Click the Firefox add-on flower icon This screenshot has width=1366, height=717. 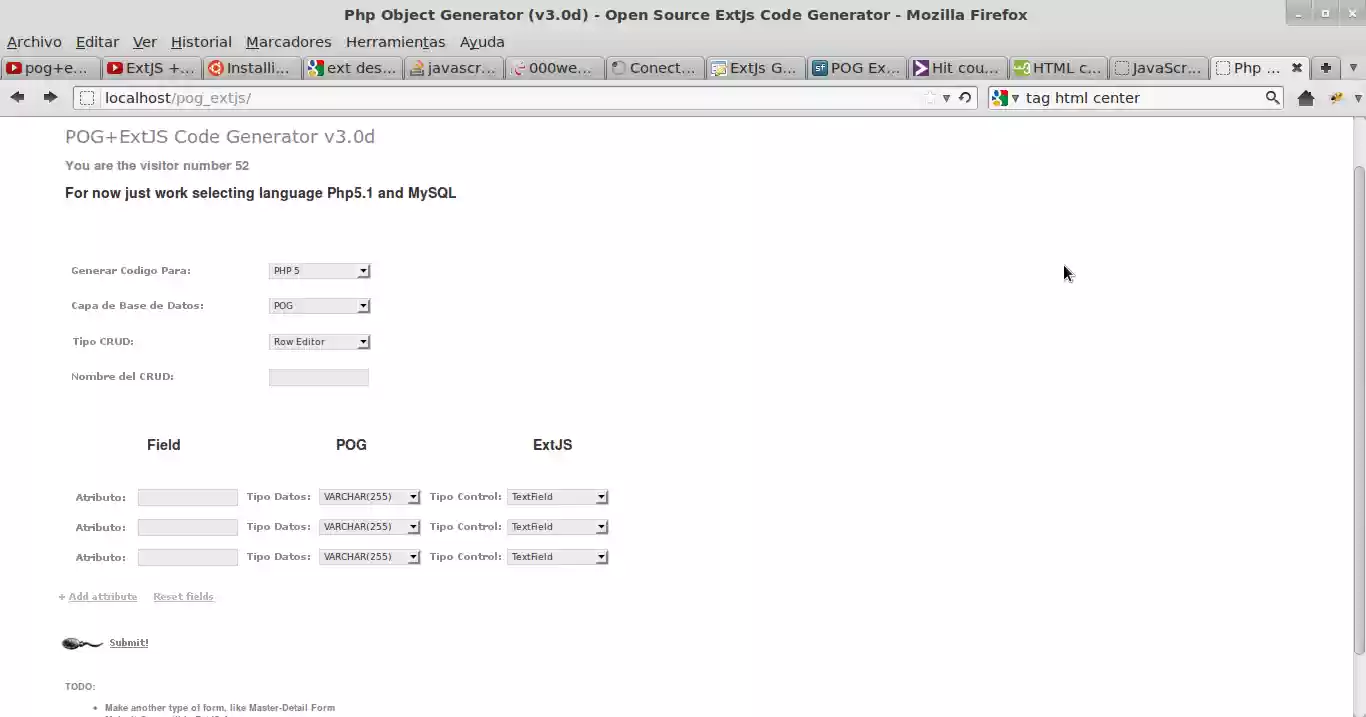[1336, 97]
